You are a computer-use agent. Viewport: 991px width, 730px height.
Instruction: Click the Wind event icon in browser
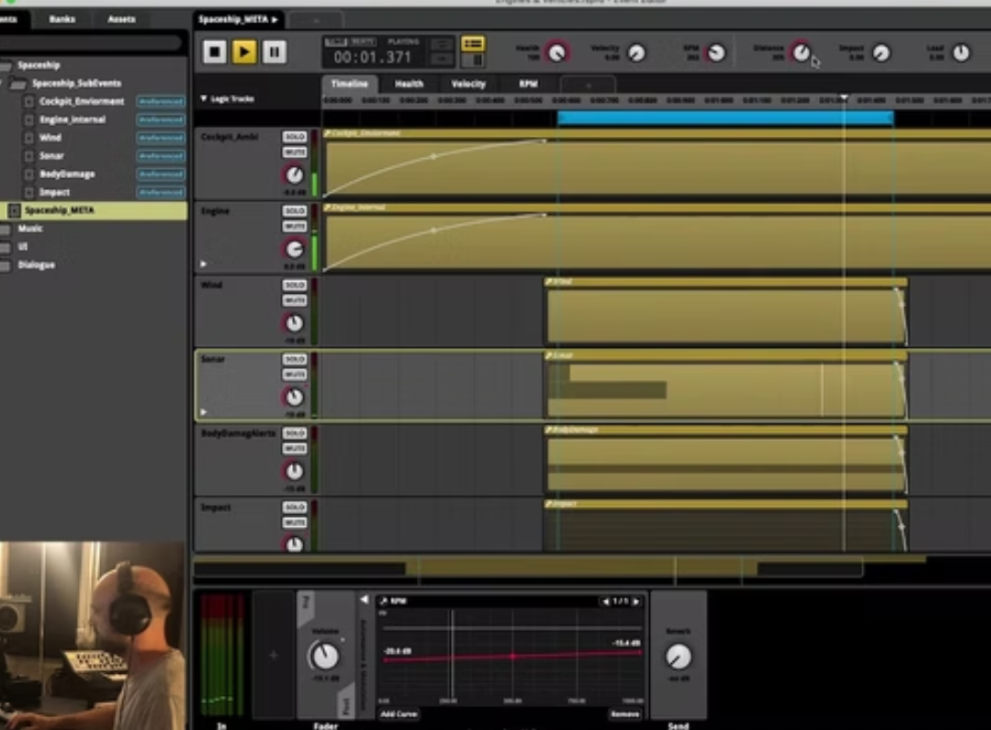pos(28,138)
